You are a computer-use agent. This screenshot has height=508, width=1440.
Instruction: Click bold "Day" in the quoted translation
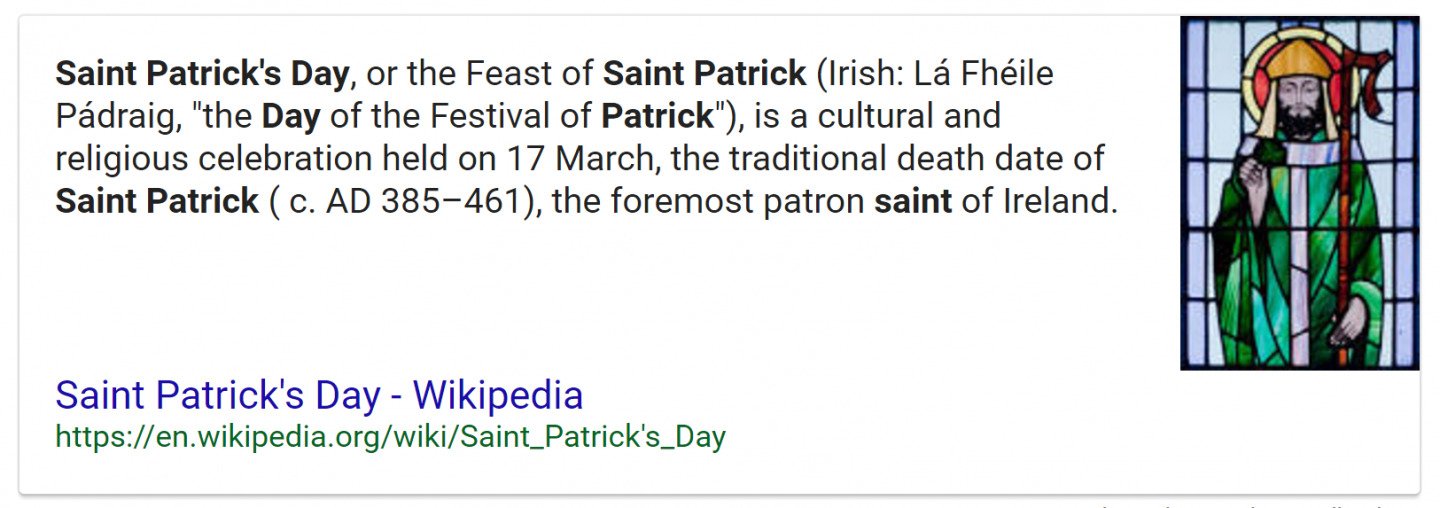(x=291, y=117)
